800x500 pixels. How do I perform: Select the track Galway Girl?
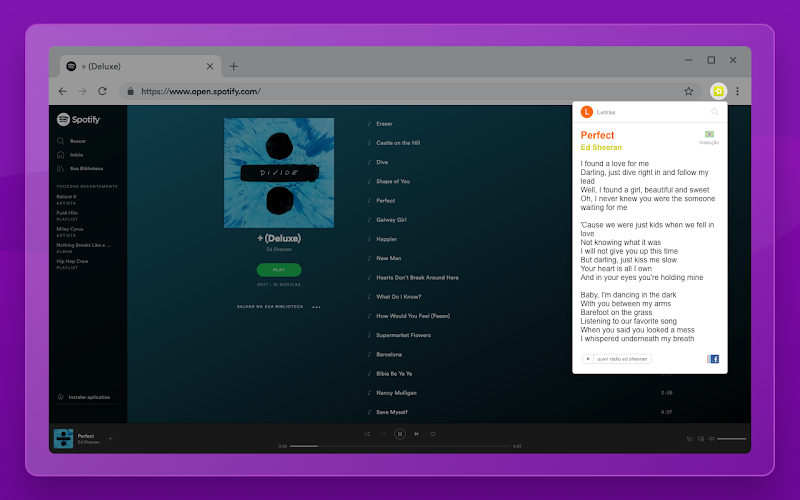point(391,220)
